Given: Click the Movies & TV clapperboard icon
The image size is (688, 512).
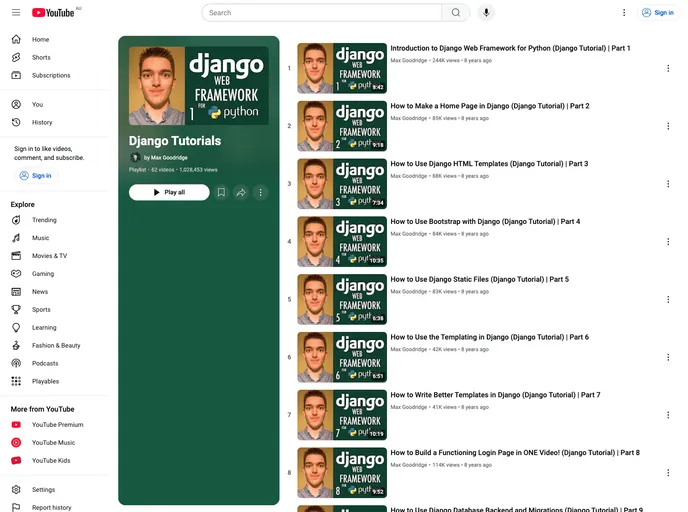Looking at the screenshot, I should pos(16,256).
